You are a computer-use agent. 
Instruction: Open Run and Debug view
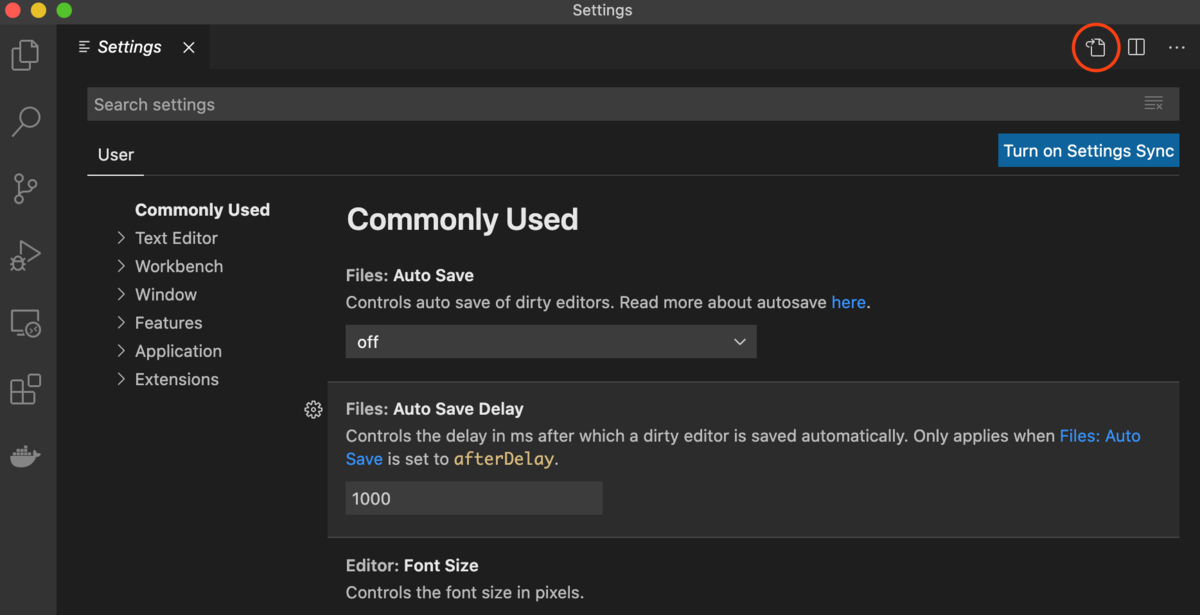[x=25, y=256]
